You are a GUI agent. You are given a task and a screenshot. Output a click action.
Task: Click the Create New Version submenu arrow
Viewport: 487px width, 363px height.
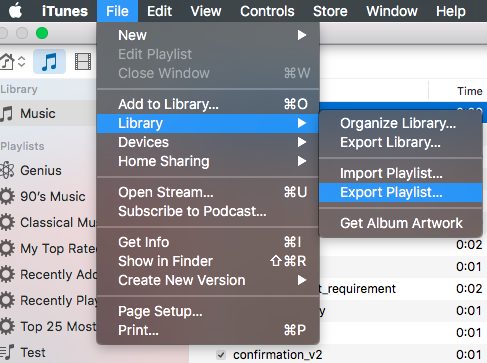302,280
